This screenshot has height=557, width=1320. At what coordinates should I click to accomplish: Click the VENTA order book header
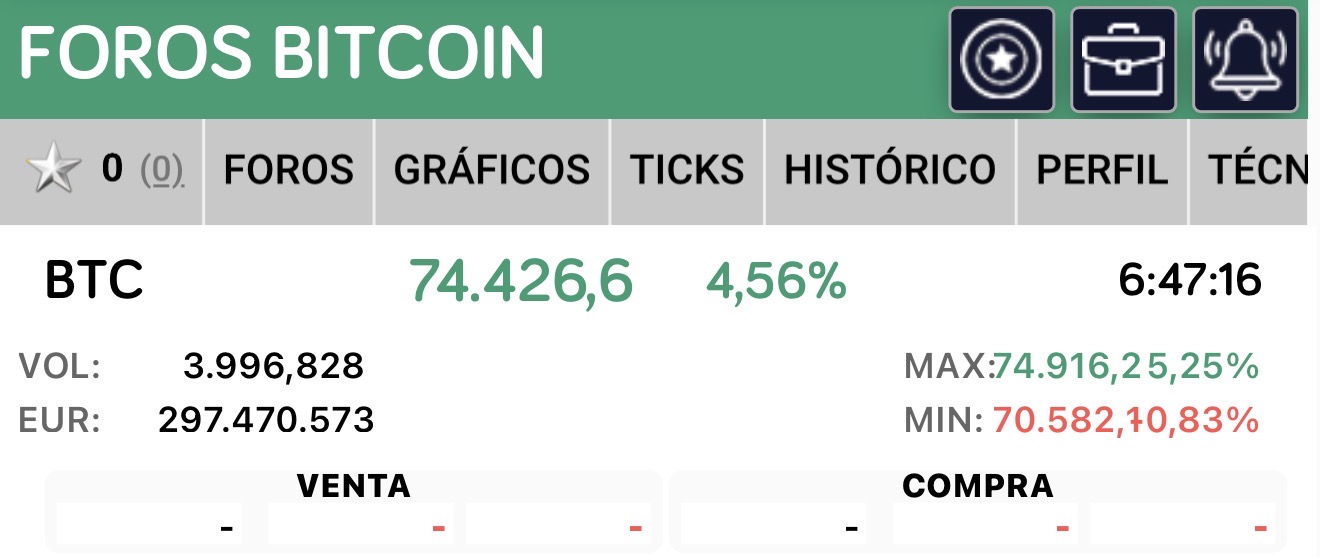point(353,486)
